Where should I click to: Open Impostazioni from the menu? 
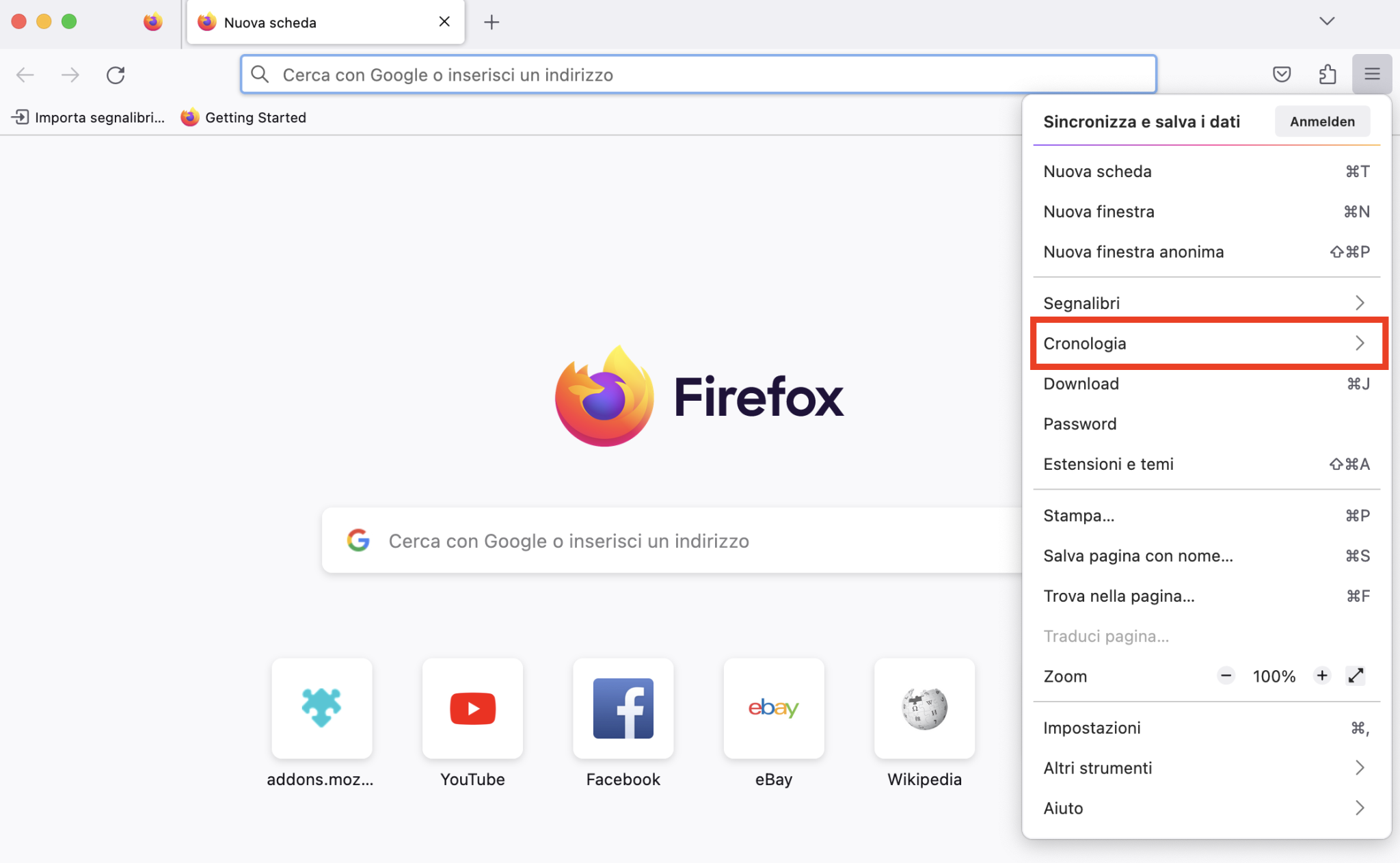click(x=1207, y=728)
